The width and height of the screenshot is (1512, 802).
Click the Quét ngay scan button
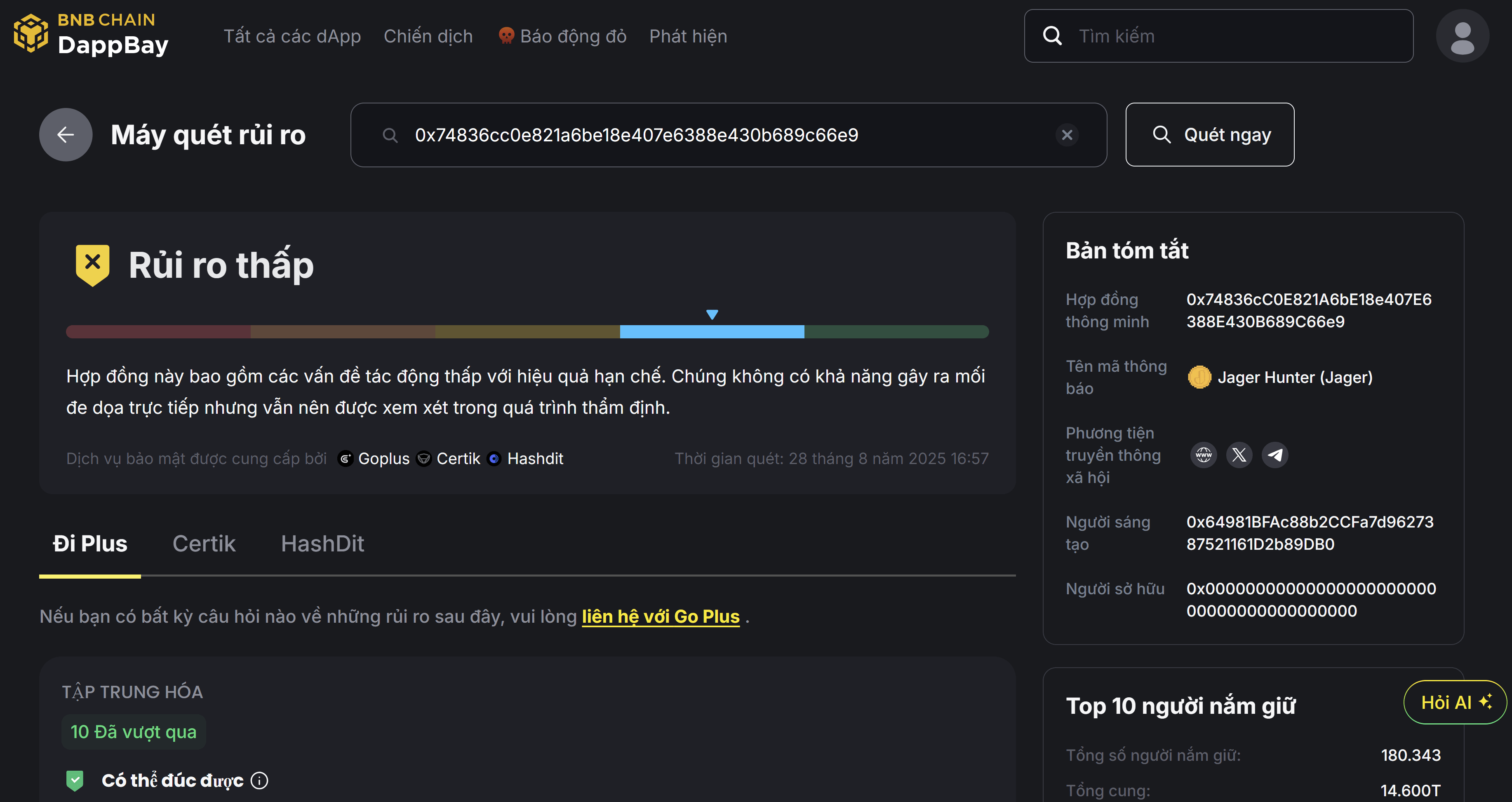1210,134
